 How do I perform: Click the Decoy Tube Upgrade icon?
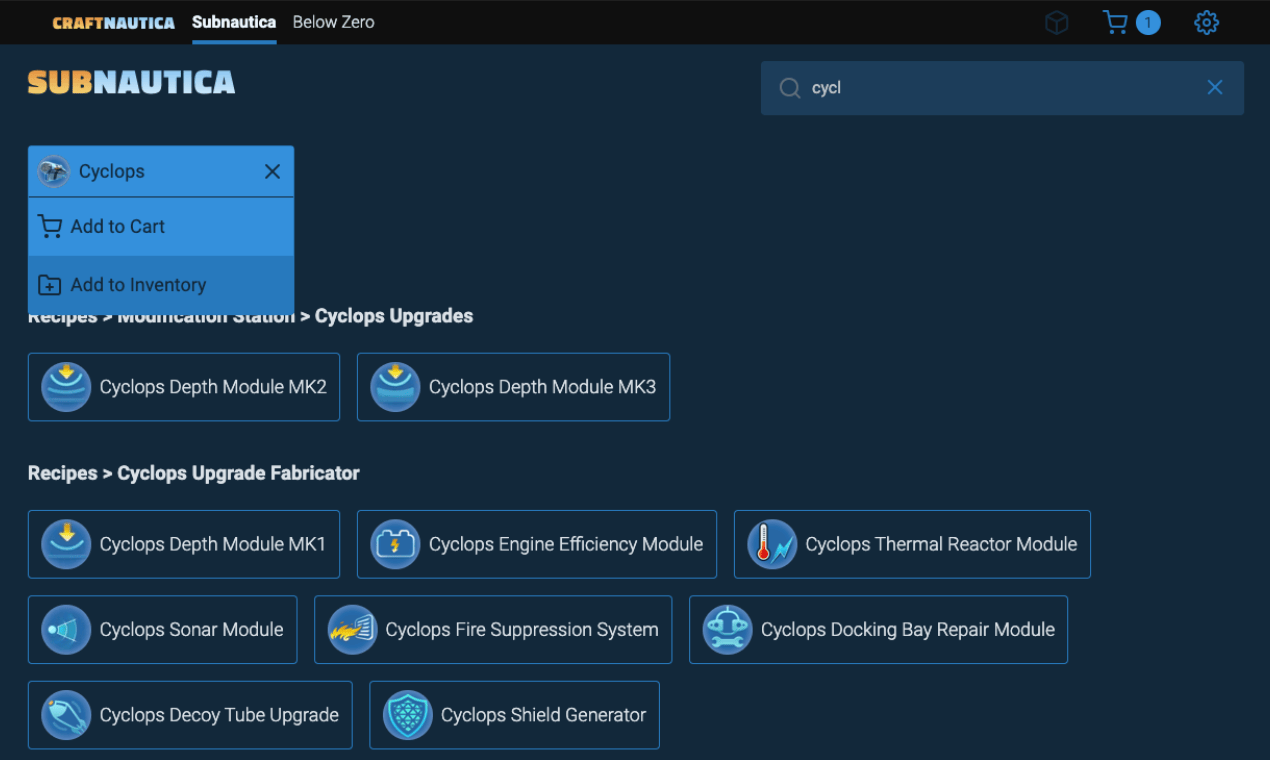(66, 715)
